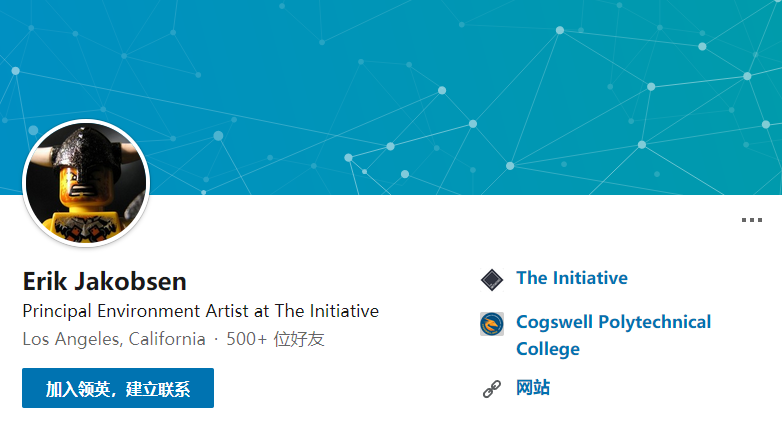This screenshot has height=431, width=782.
Task: Click the Erik Jakobsen name heading
Action: coord(104,281)
